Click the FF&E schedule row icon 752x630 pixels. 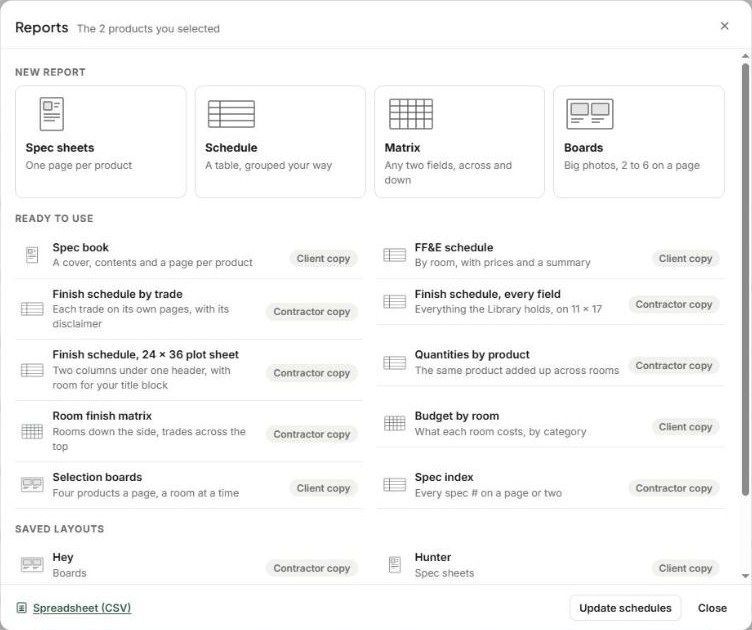point(394,255)
